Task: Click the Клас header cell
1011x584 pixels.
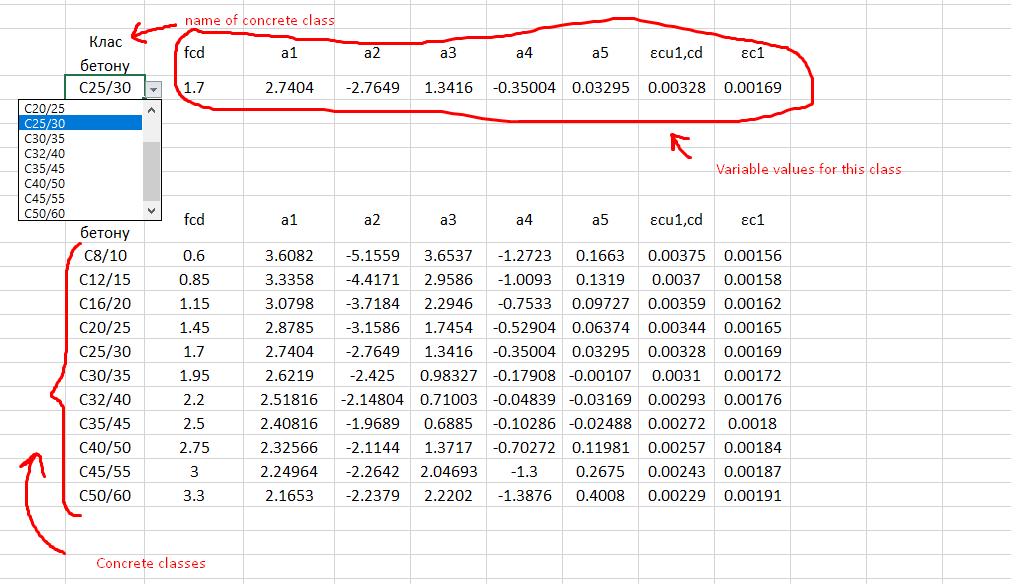Action: [x=105, y=42]
